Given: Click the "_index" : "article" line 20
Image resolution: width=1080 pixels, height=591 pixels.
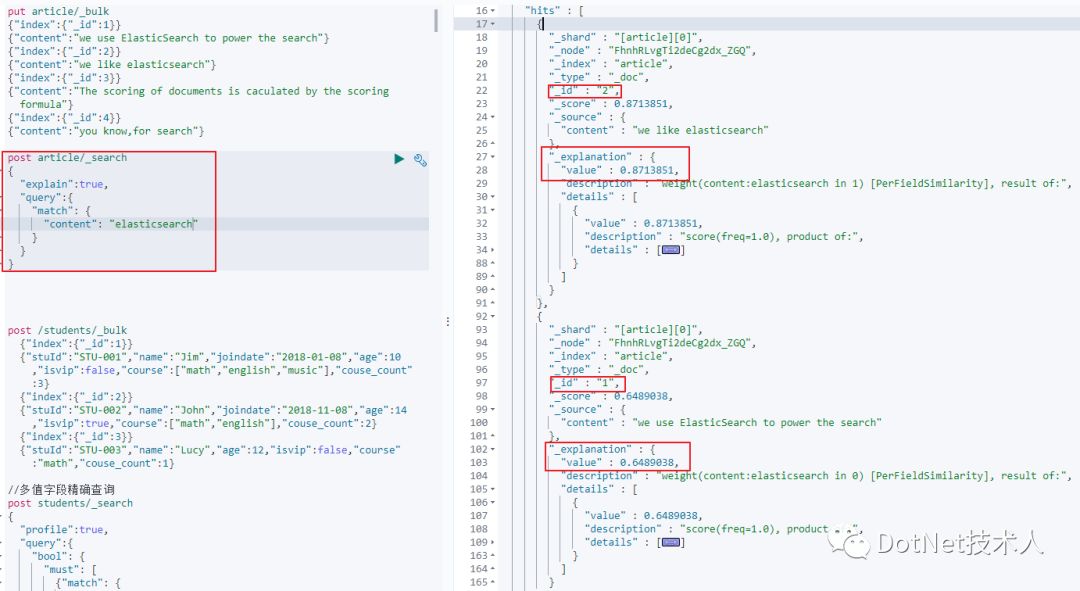Looking at the screenshot, I should pyautogui.click(x=611, y=64).
